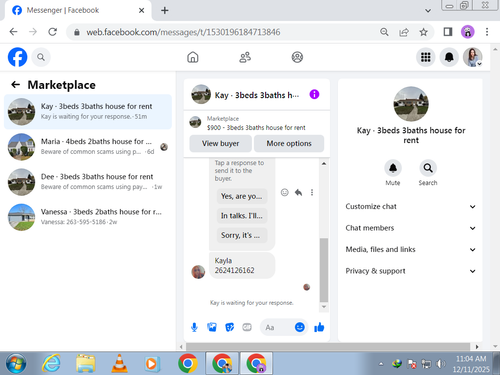Open the Facebook menu grid icon
500x375 pixels.
tap(425, 57)
